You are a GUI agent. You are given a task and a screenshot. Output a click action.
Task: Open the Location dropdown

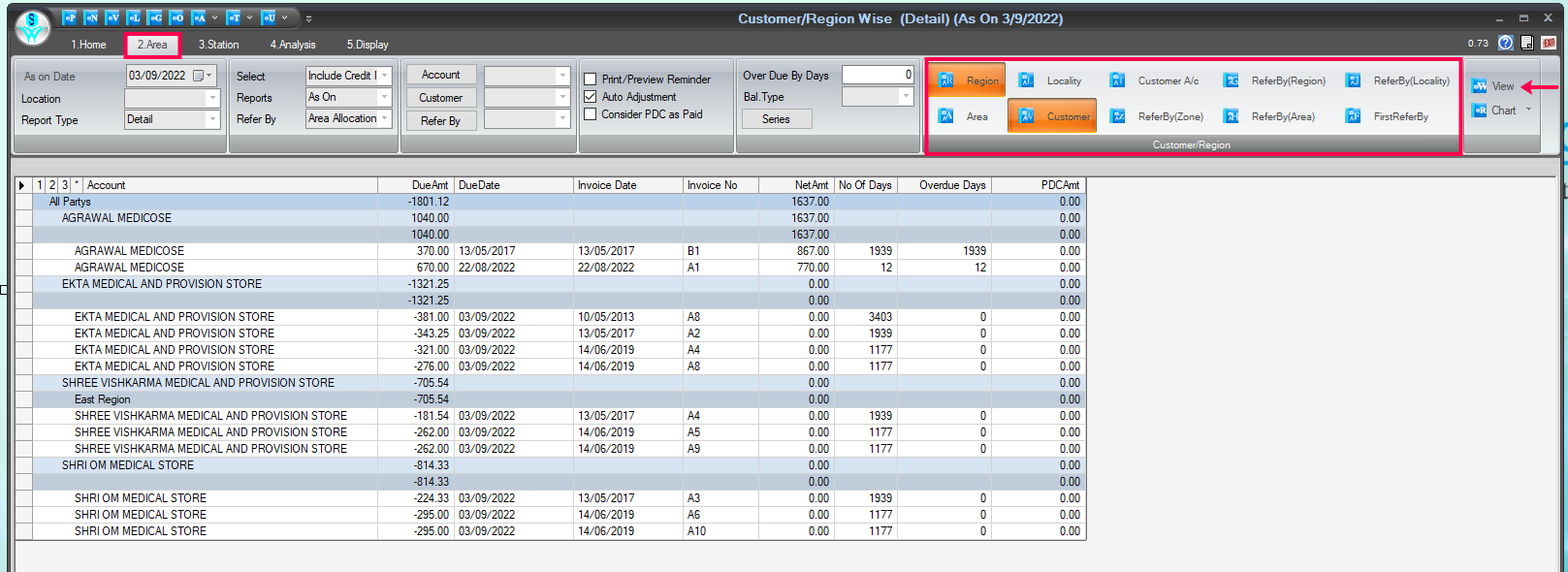coord(212,98)
